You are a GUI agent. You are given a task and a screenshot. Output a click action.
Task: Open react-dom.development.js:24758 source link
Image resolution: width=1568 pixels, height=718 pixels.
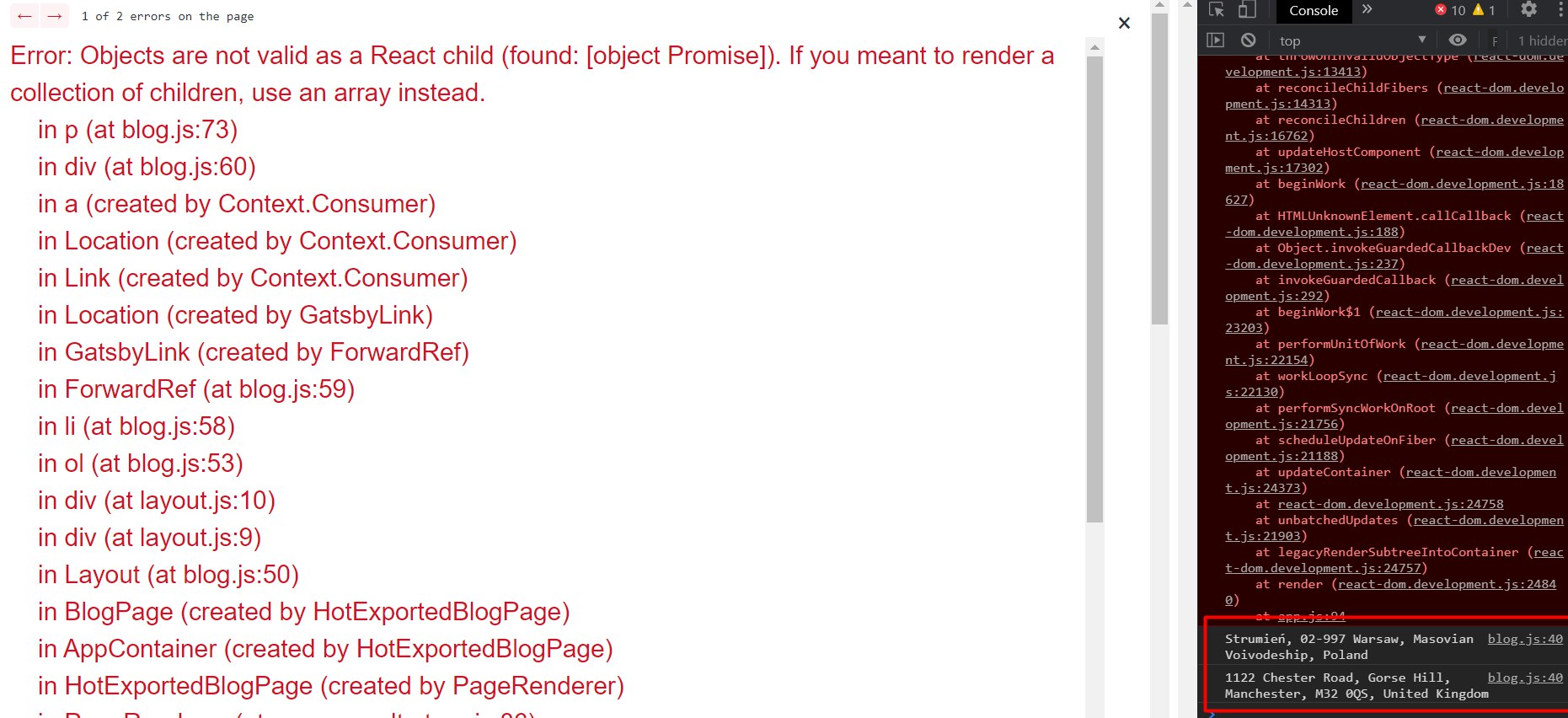1390,504
